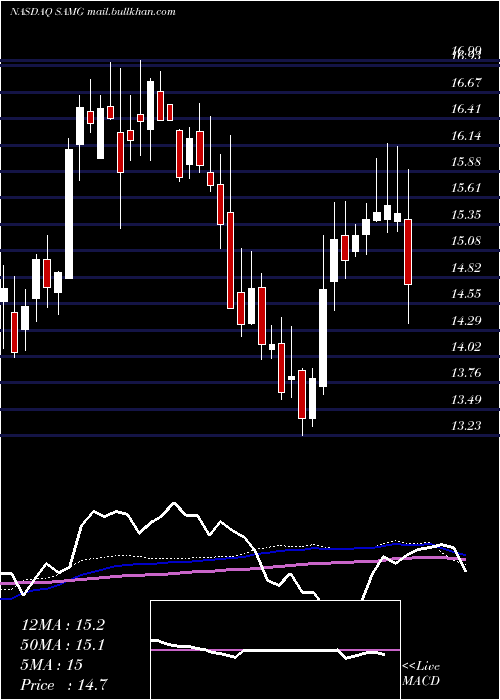Click the 13.76 price level label
The width and height of the screenshot is (500, 700).
coord(466,373)
